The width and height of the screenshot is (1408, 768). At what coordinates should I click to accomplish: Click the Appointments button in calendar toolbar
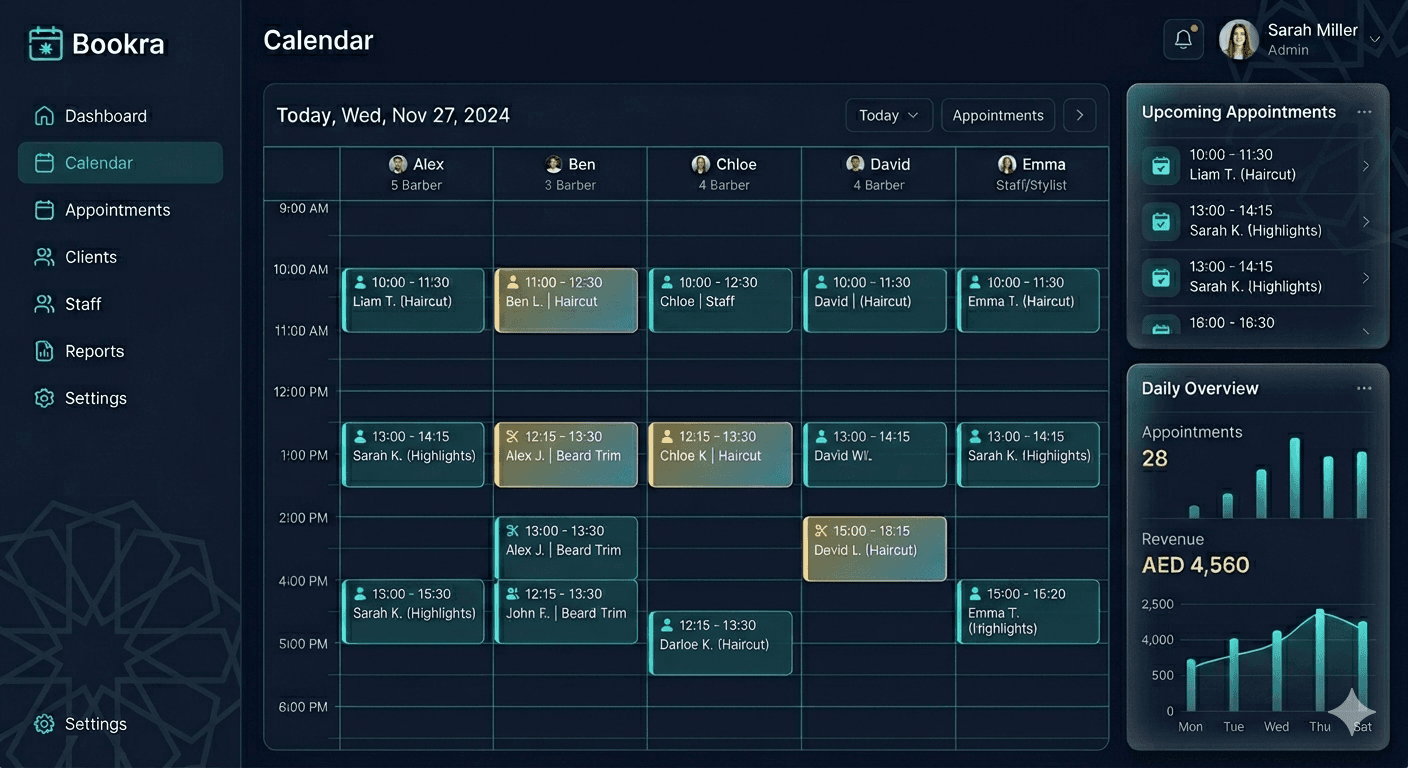coord(998,115)
